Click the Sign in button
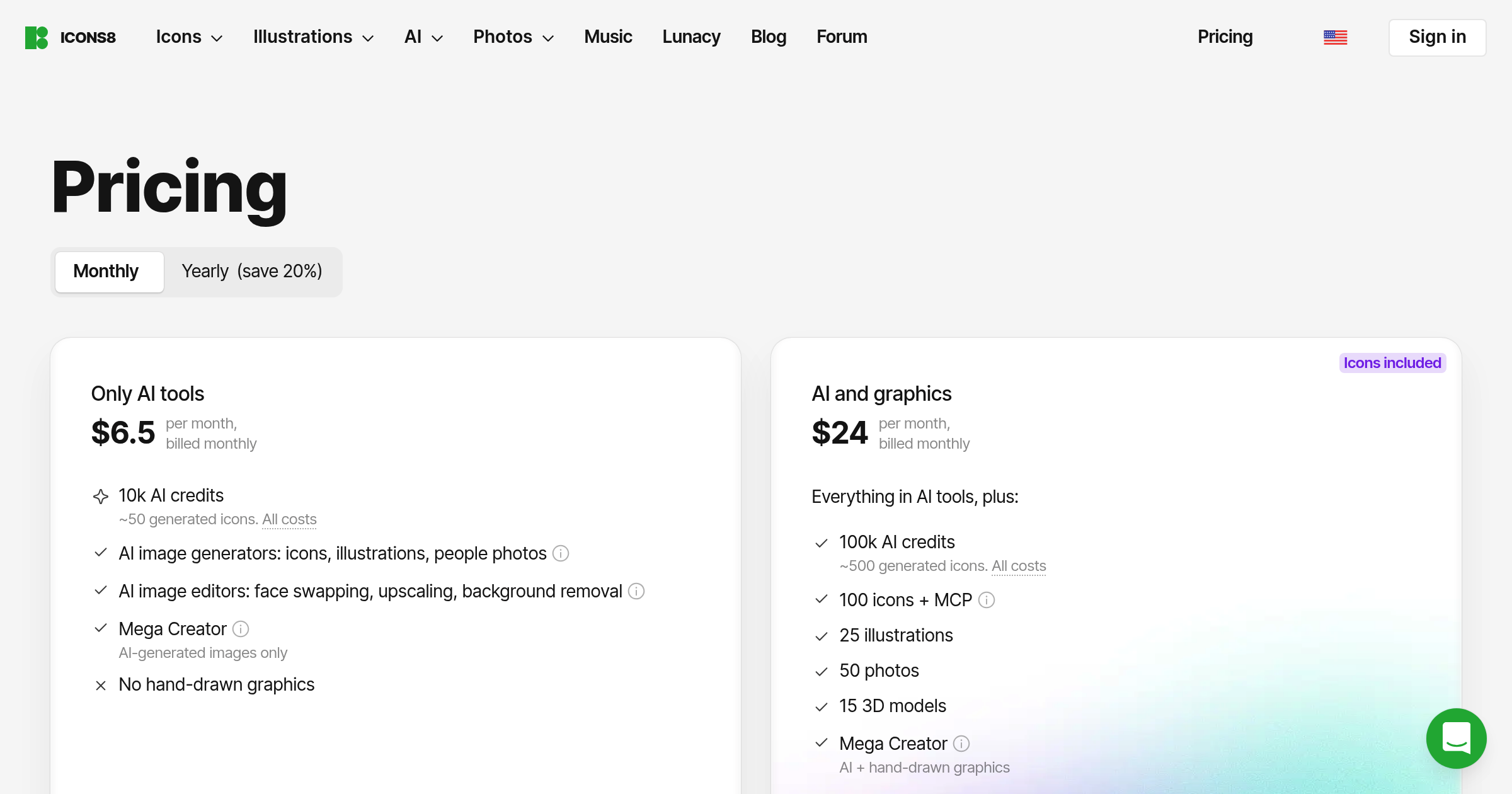1512x794 pixels. [x=1437, y=38]
